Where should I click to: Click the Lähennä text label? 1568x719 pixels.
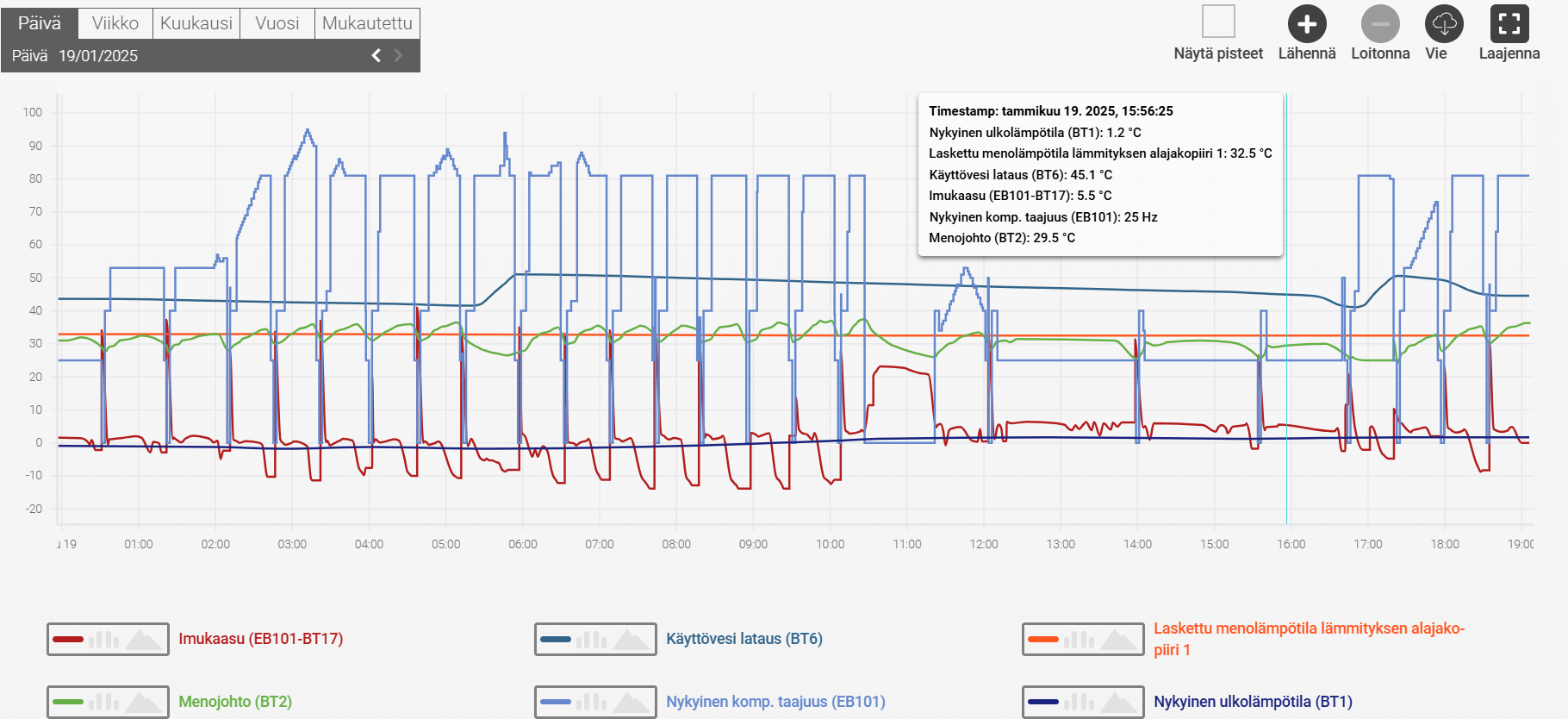pyautogui.click(x=1307, y=53)
